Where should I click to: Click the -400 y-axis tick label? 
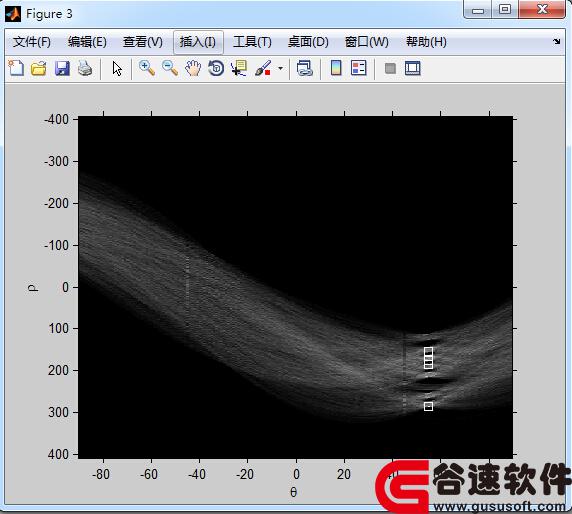pyautogui.click(x=56, y=119)
